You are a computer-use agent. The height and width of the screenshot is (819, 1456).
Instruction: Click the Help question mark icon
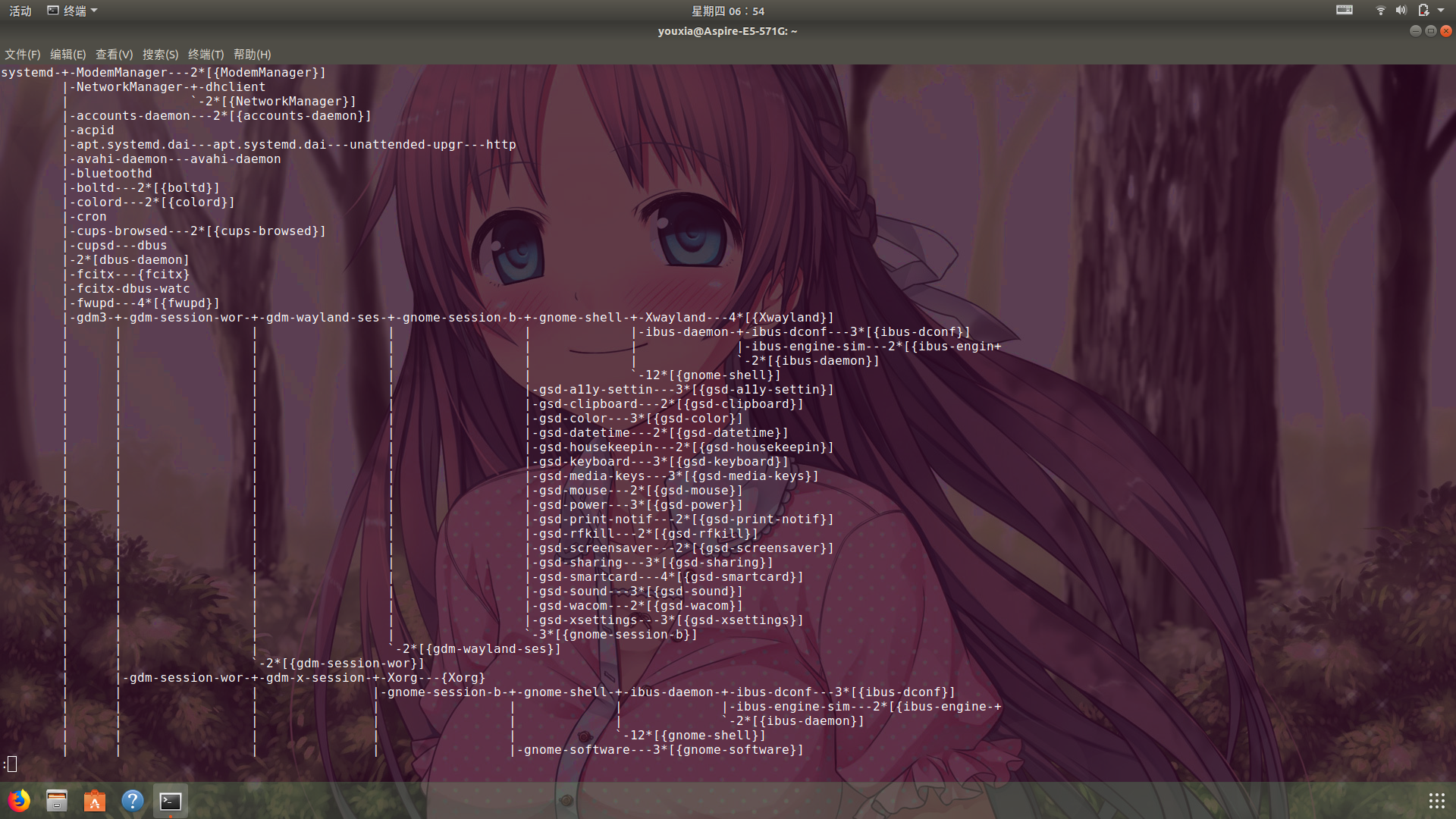pos(132,801)
